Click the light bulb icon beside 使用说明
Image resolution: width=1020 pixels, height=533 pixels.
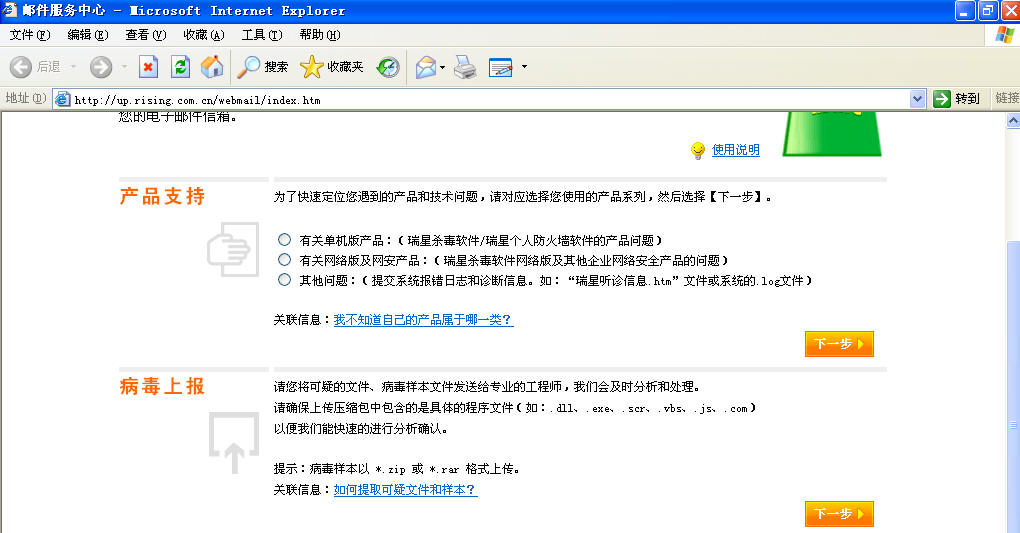click(x=697, y=150)
